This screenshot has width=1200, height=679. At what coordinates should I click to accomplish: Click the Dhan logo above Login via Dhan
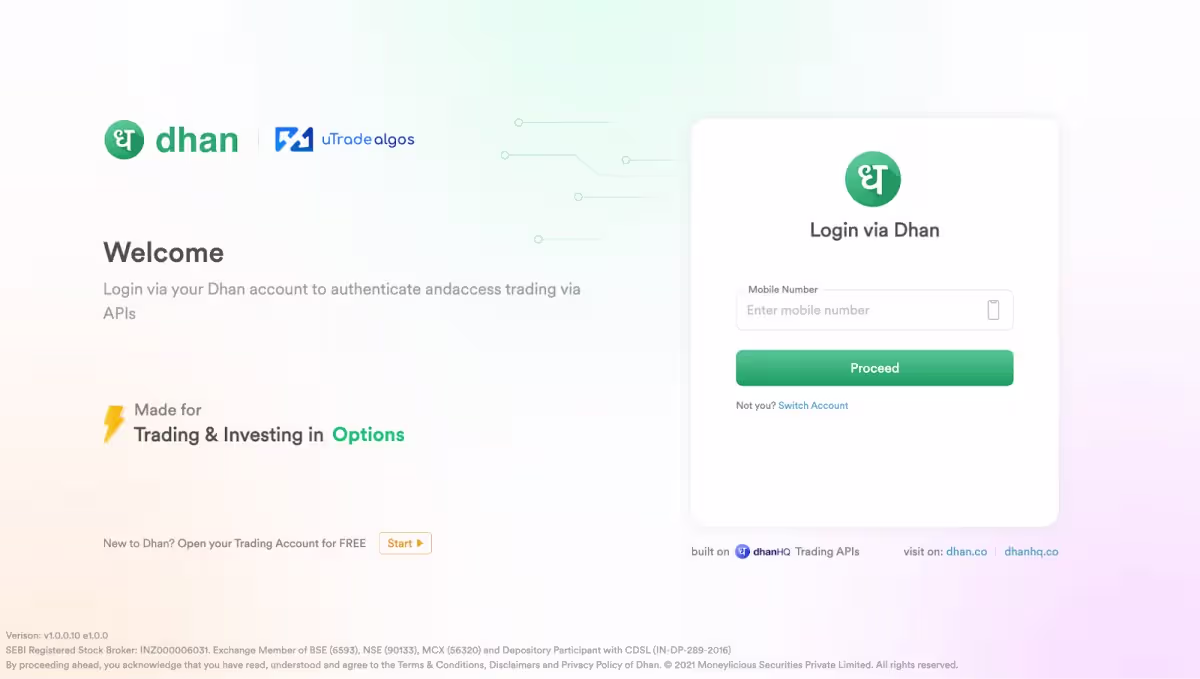pos(873,179)
